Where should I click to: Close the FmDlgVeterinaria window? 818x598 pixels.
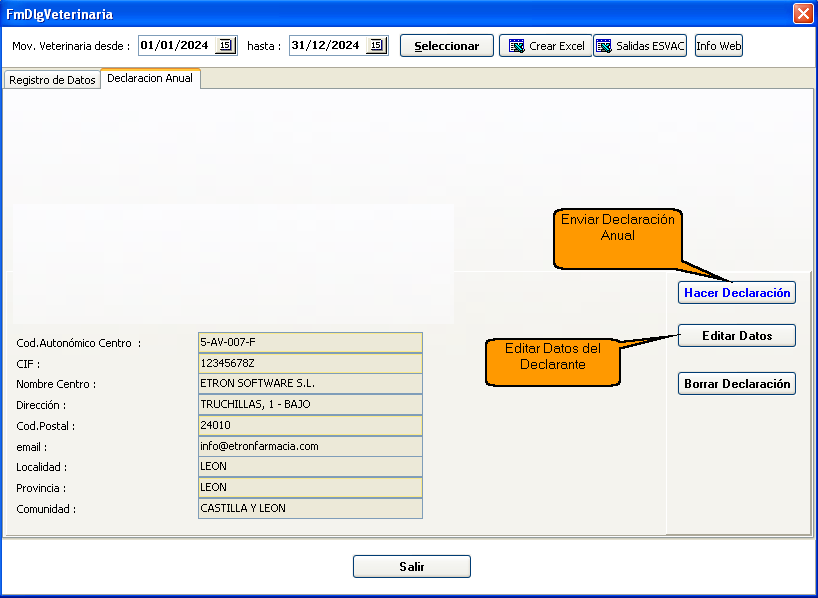tap(802, 14)
